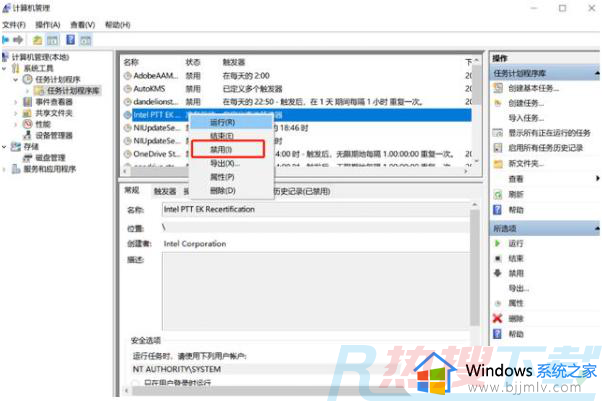Collapse the 存储 tree node
602x401 pixels.
(4, 146)
